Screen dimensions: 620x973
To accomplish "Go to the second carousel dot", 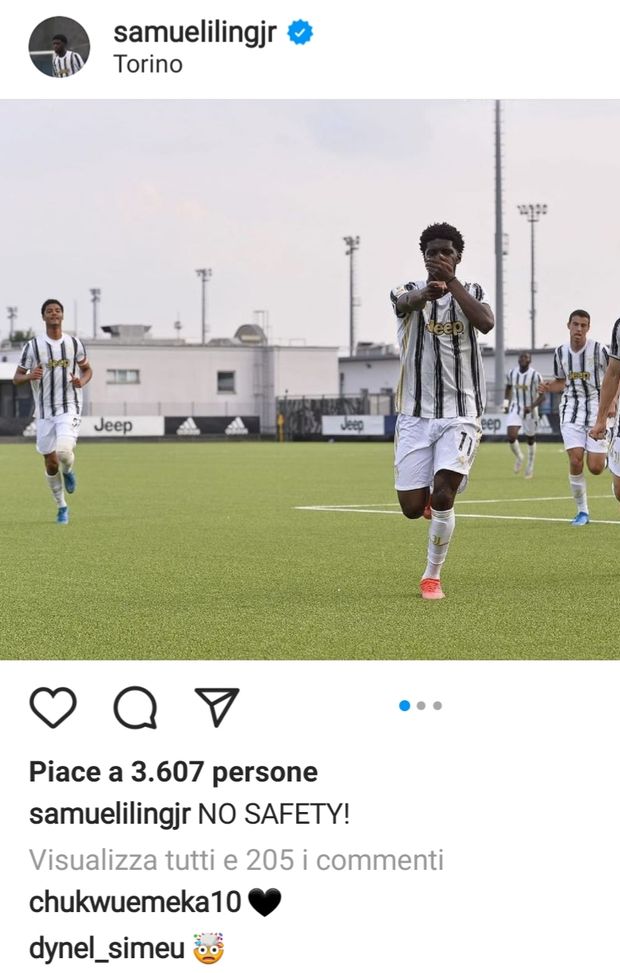I will coord(421,706).
